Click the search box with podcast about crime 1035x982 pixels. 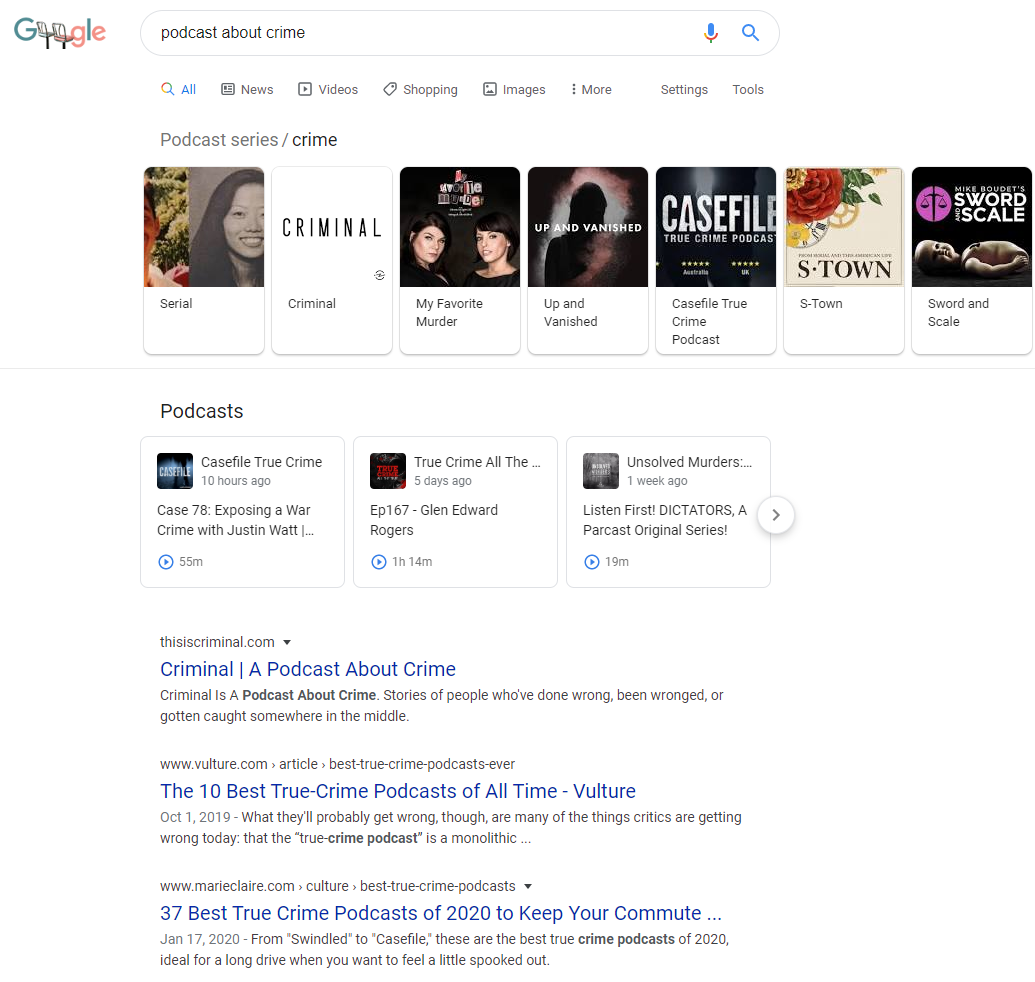click(420, 33)
